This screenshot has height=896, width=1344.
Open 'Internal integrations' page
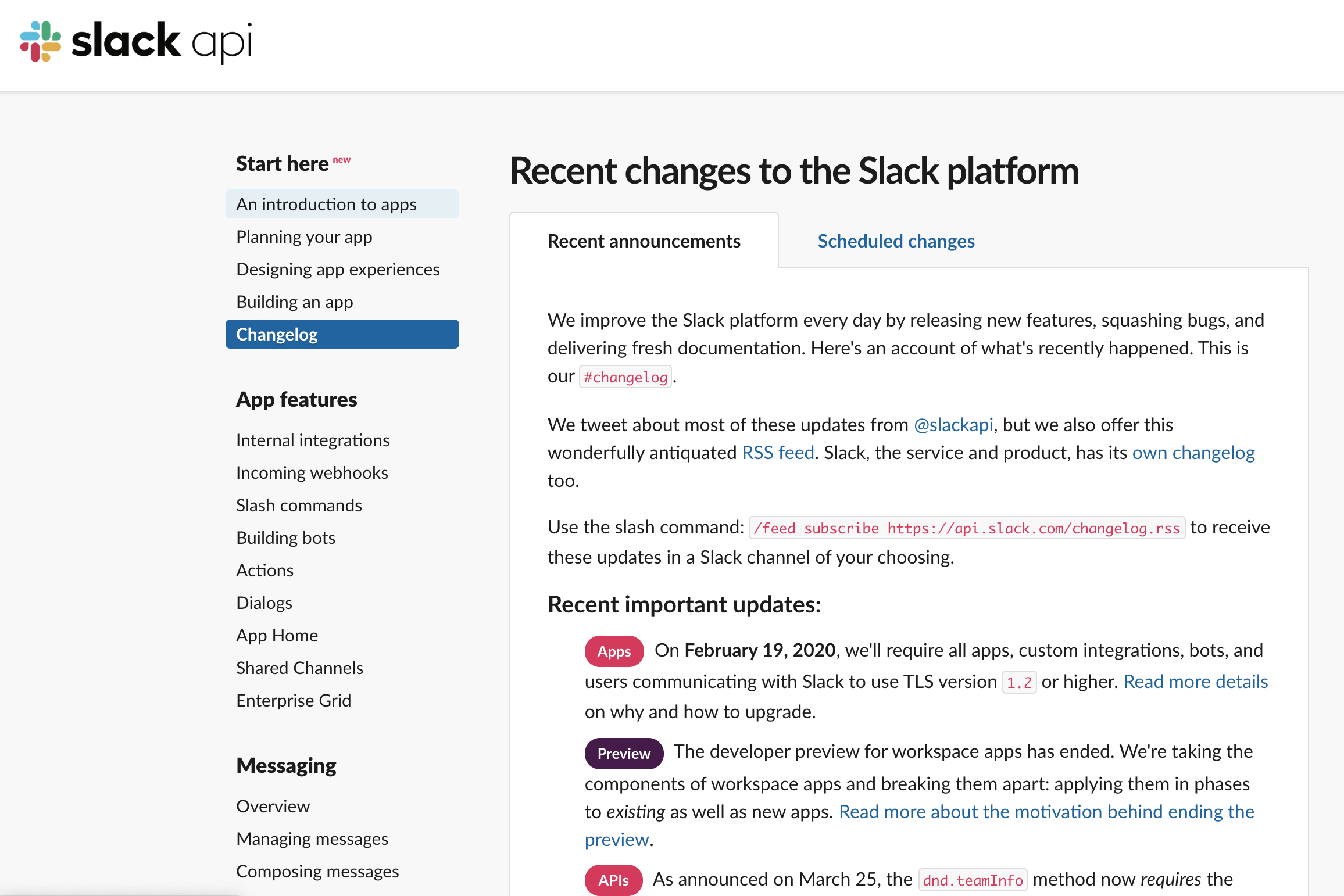tap(313, 440)
